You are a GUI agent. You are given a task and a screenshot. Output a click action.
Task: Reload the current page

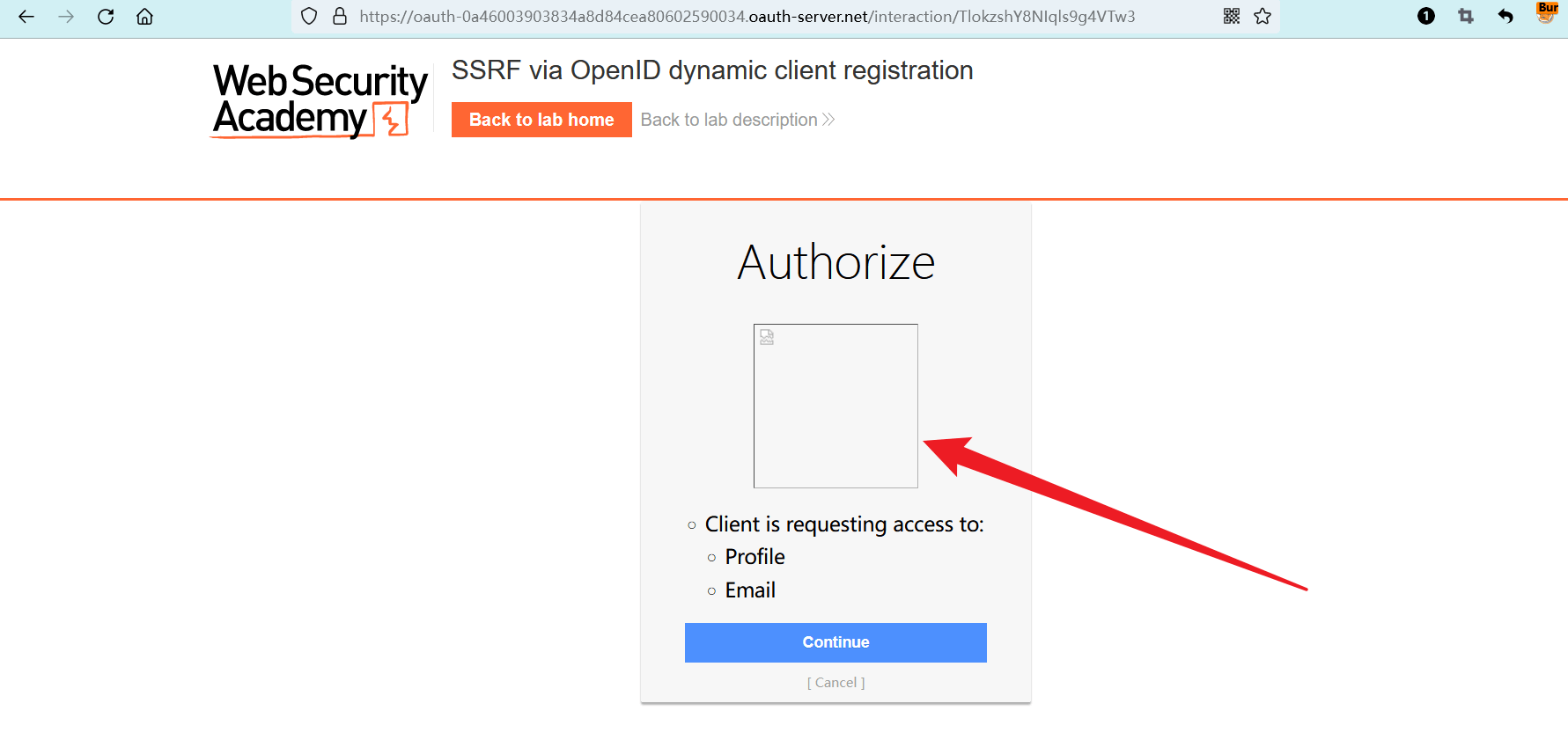(106, 17)
